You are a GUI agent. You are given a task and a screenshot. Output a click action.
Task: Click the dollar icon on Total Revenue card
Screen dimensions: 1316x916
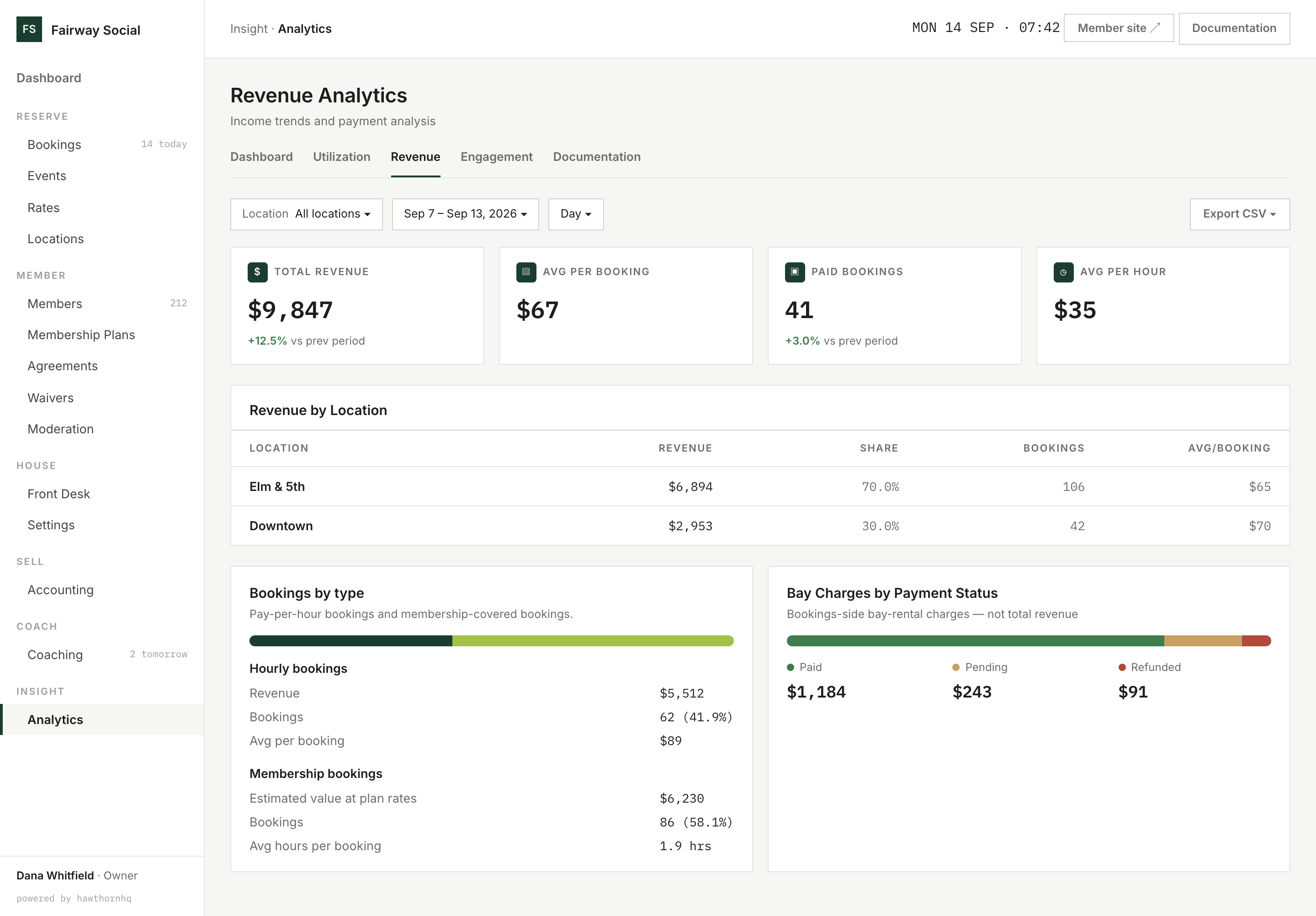click(257, 272)
